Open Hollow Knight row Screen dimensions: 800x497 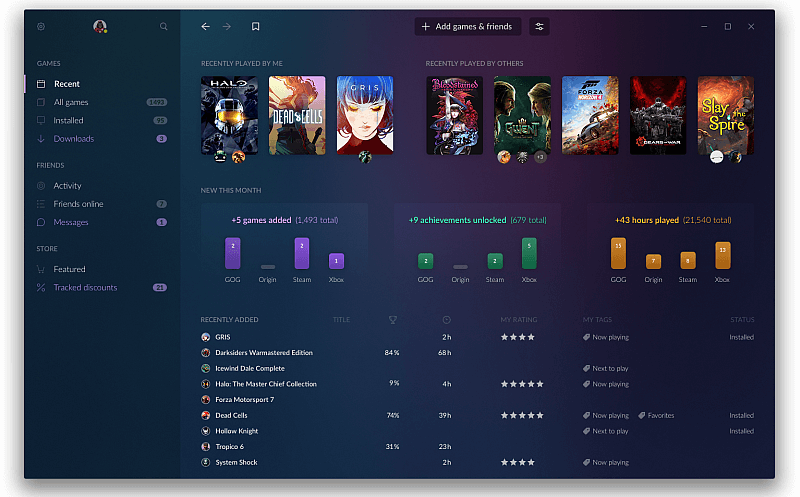pos(478,431)
